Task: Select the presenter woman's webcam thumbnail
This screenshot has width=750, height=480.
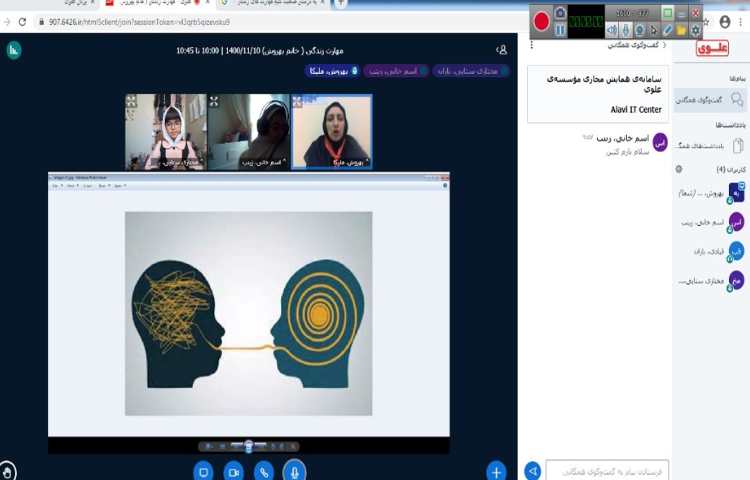Action: 331,132
